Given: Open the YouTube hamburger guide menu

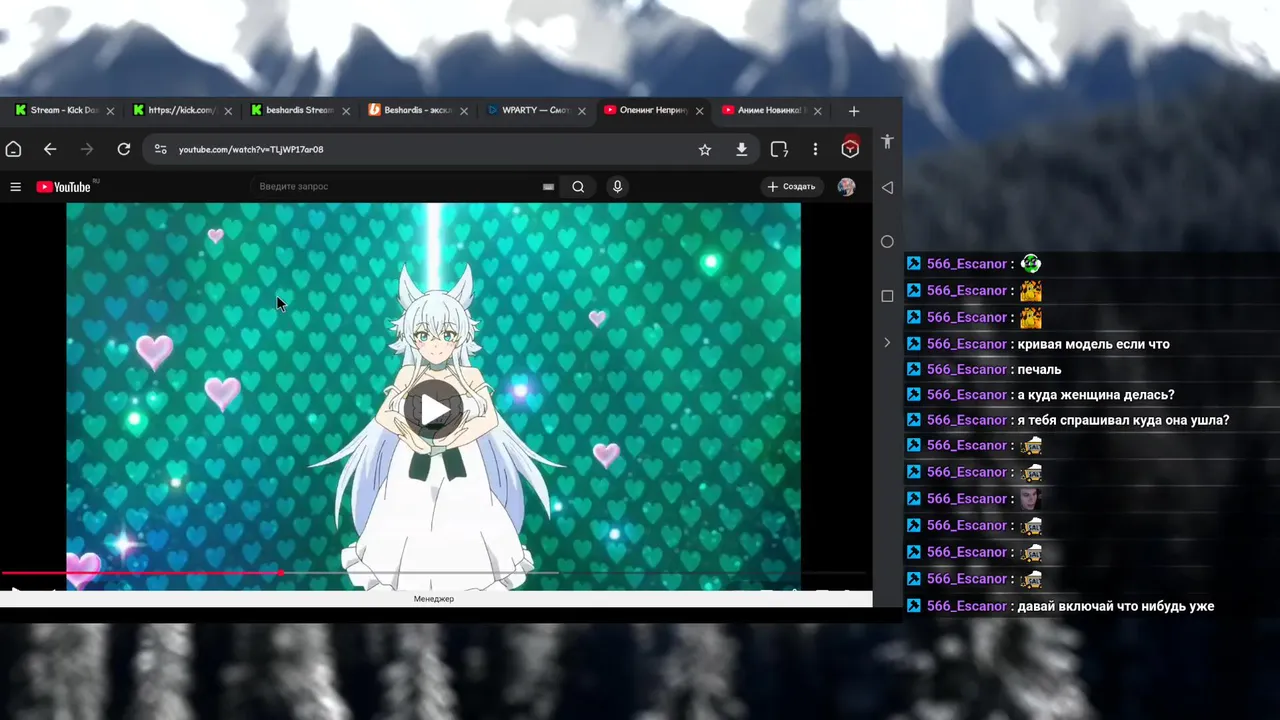Looking at the screenshot, I should point(15,187).
